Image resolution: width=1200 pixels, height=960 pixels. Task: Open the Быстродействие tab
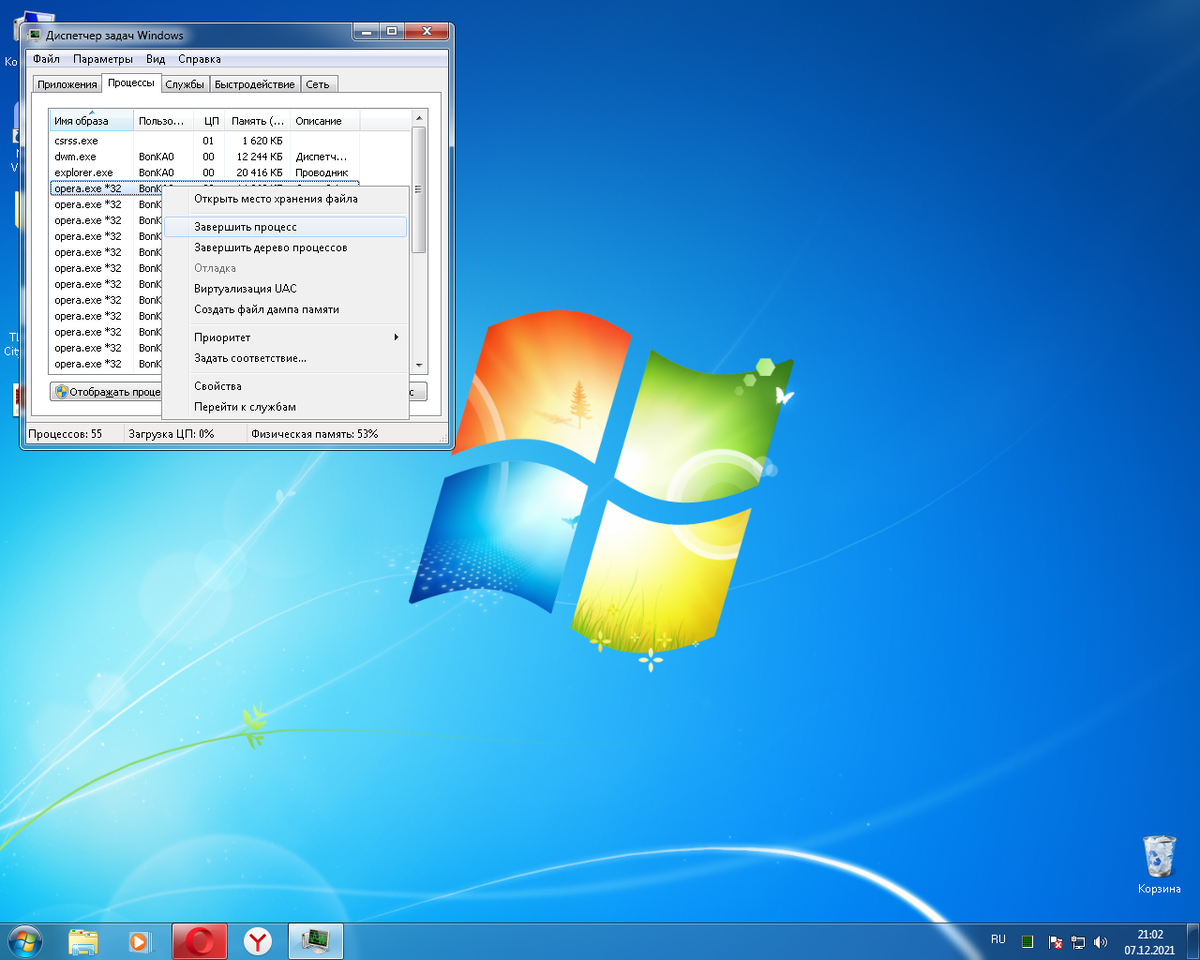(x=255, y=84)
